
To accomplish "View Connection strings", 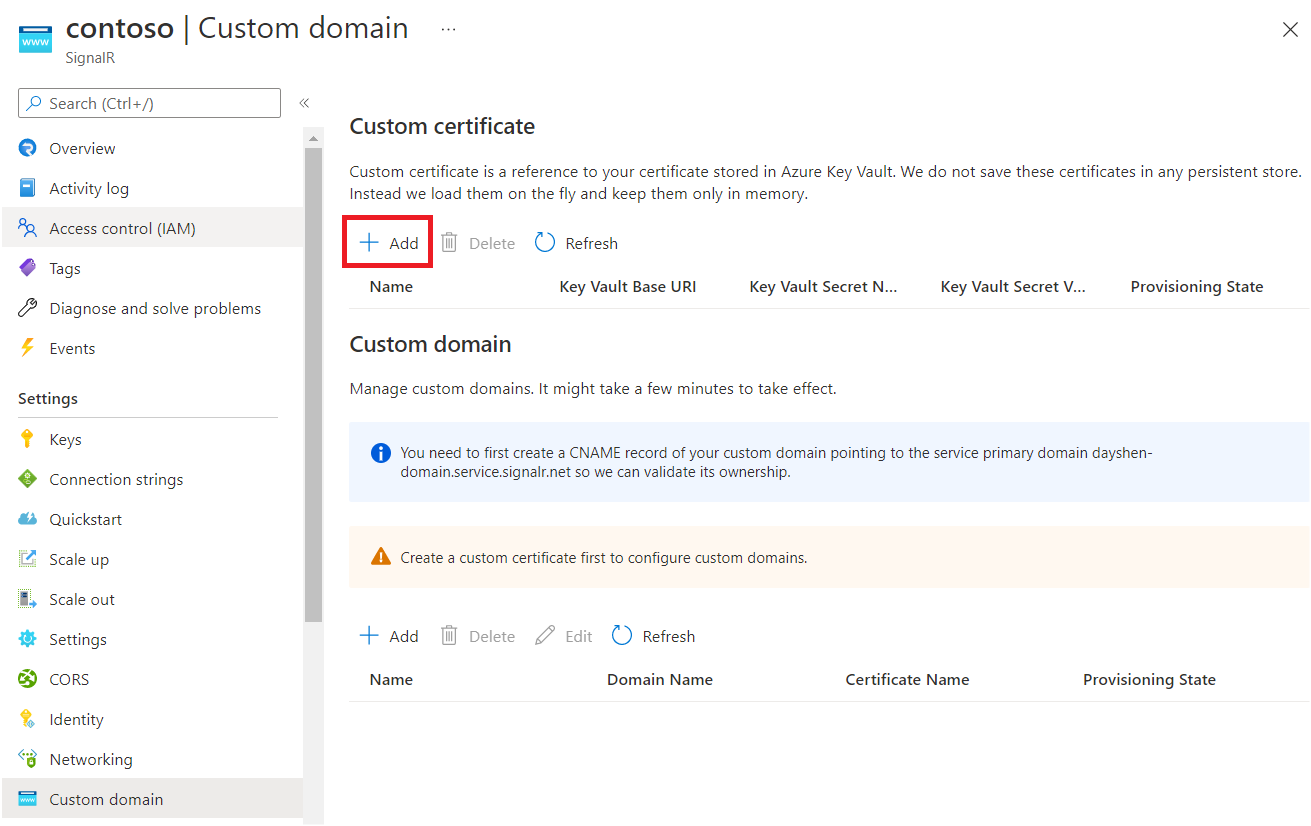I will tap(116, 479).
